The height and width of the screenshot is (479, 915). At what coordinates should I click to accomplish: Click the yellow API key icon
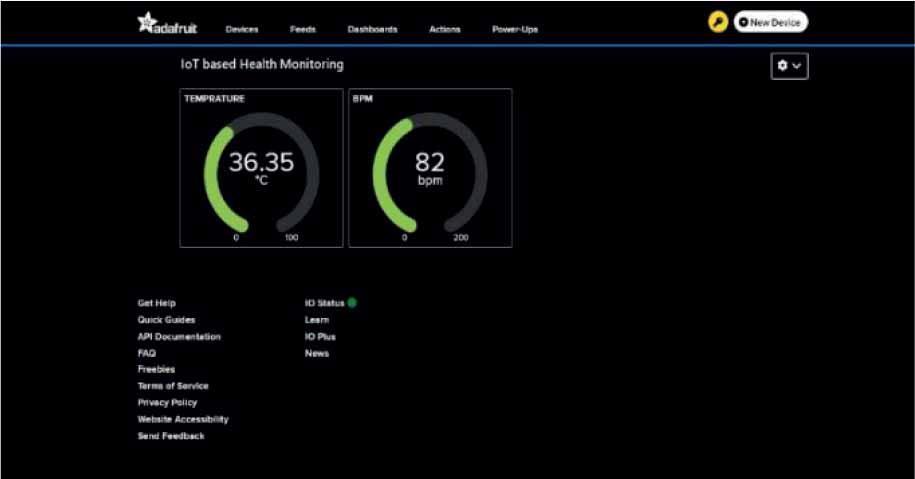click(718, 22)
